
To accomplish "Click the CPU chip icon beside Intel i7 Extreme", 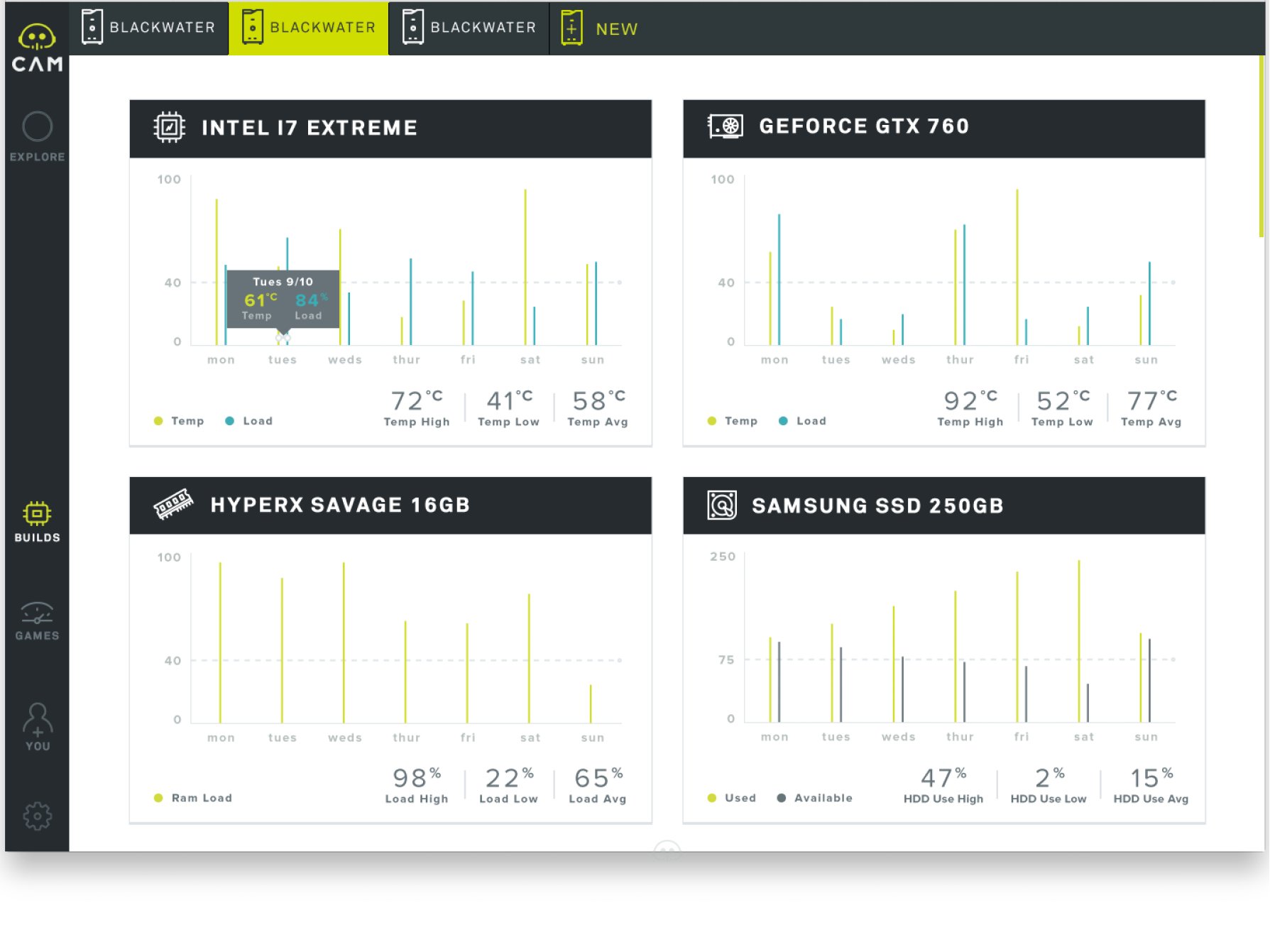I will point(169,128).
